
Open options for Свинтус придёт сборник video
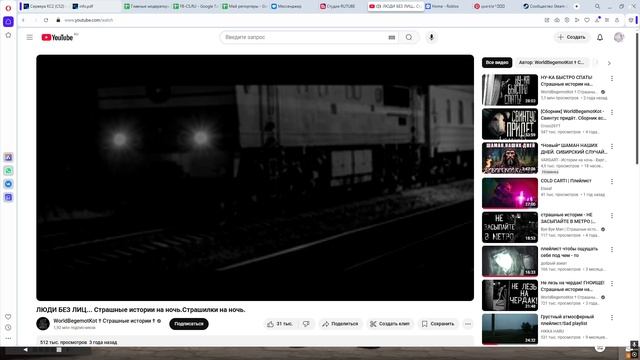[611, 112]
